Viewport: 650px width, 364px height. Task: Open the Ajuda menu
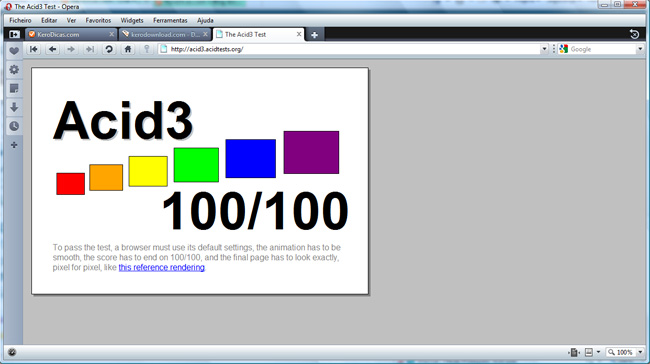(x=205, y=20)
